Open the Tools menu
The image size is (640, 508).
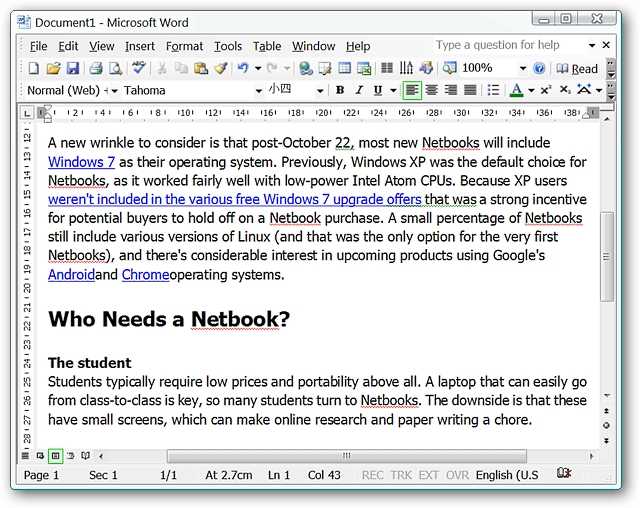(x=228, y=47)
